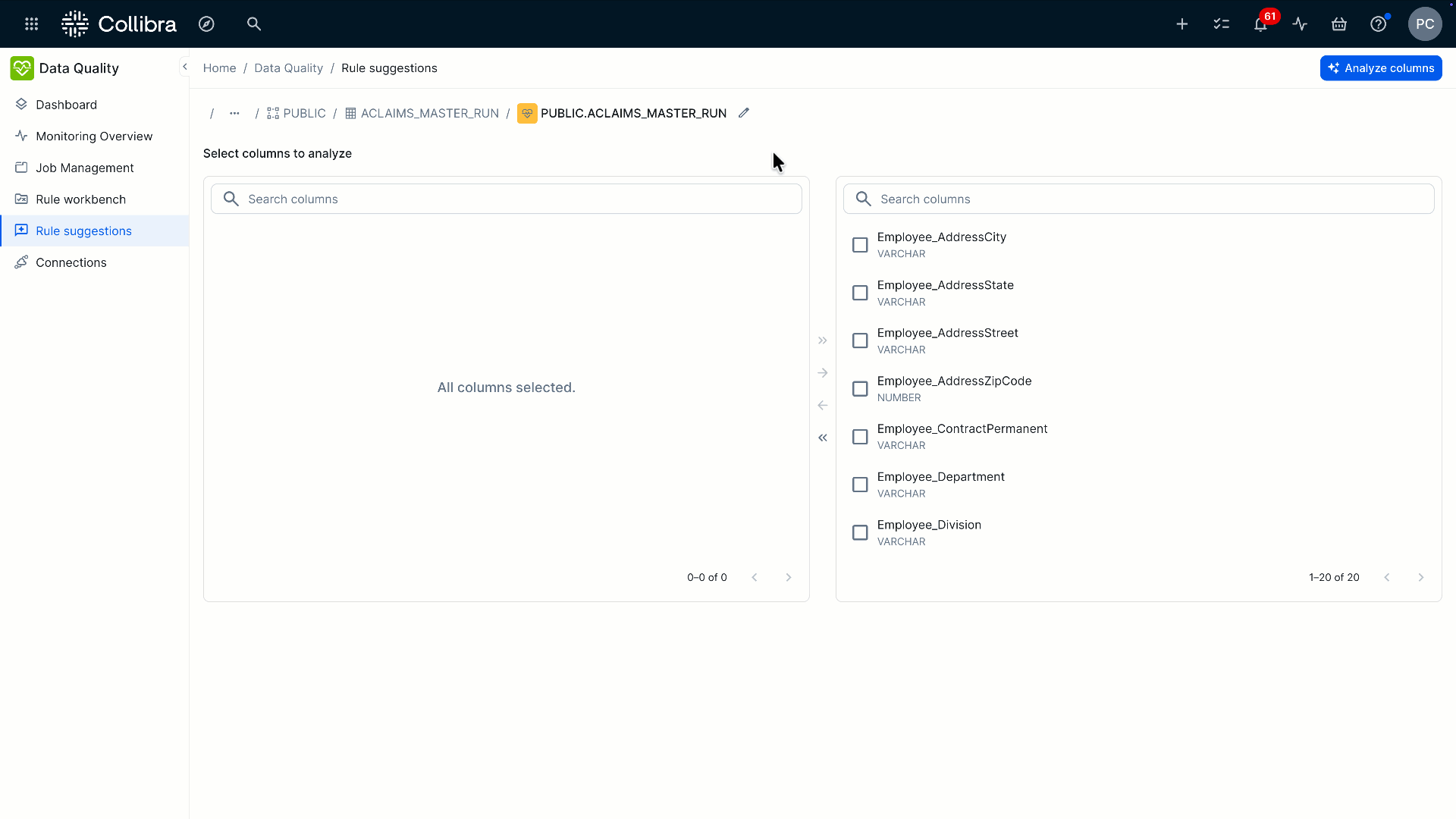Click the move left single arrow
Viewport: 1456px width, 819px height.
point(823,406)
